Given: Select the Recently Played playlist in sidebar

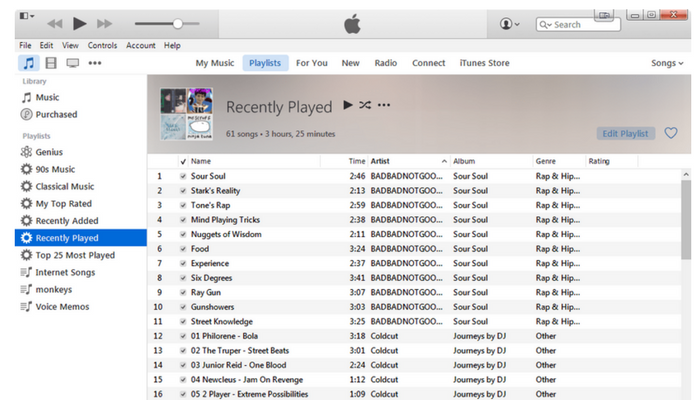Looking at the screenshot, I should pyautogui.click(x=80, y=238).
